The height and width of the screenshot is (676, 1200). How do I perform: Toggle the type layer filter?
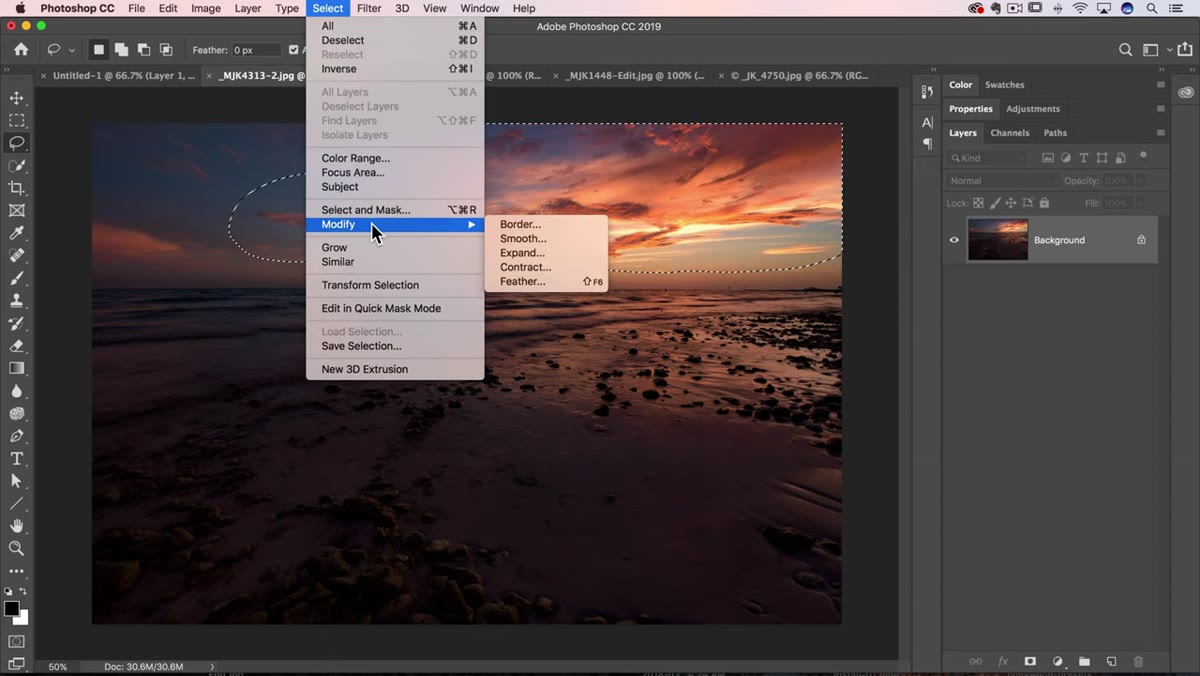coord(1084,158)
